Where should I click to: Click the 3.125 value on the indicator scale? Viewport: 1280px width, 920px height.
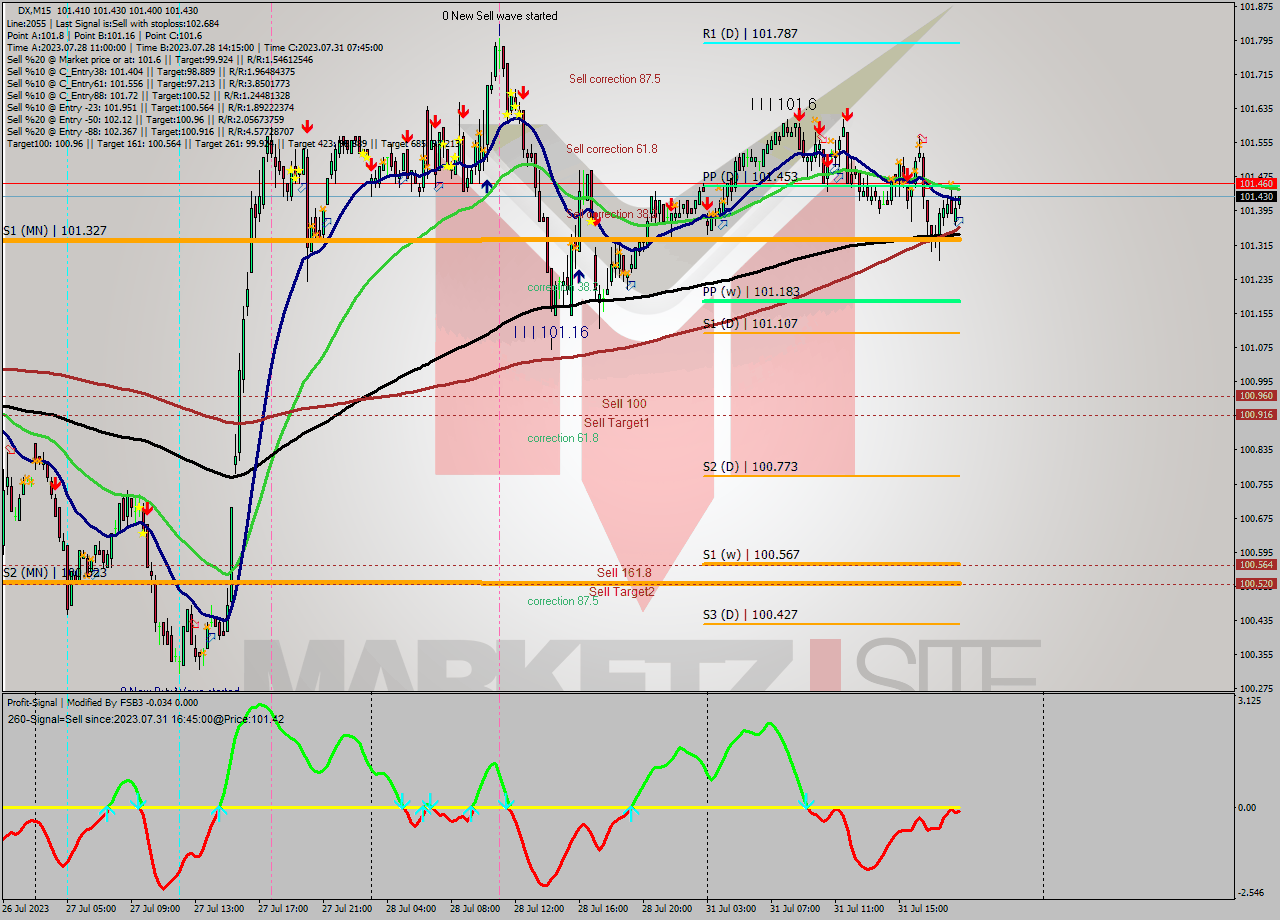(x=1250, y=701)
